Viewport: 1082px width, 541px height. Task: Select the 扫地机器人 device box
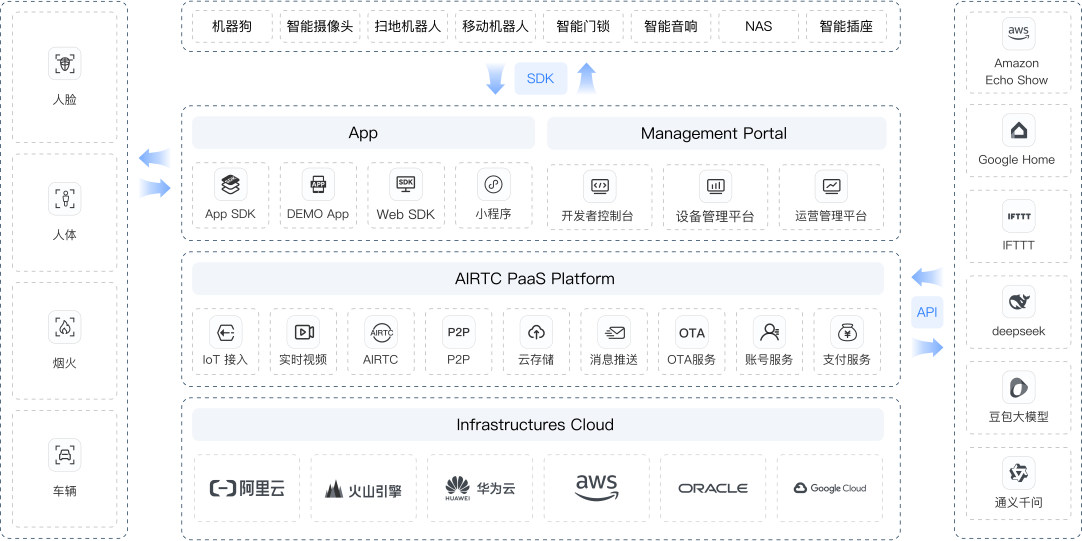pos(407,27)
